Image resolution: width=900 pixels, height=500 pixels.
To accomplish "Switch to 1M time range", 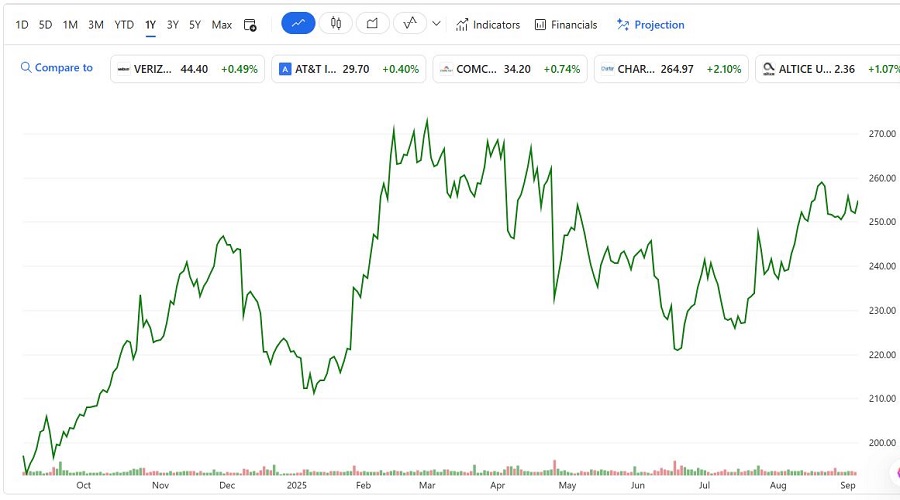I will click(x=70, y=25).
